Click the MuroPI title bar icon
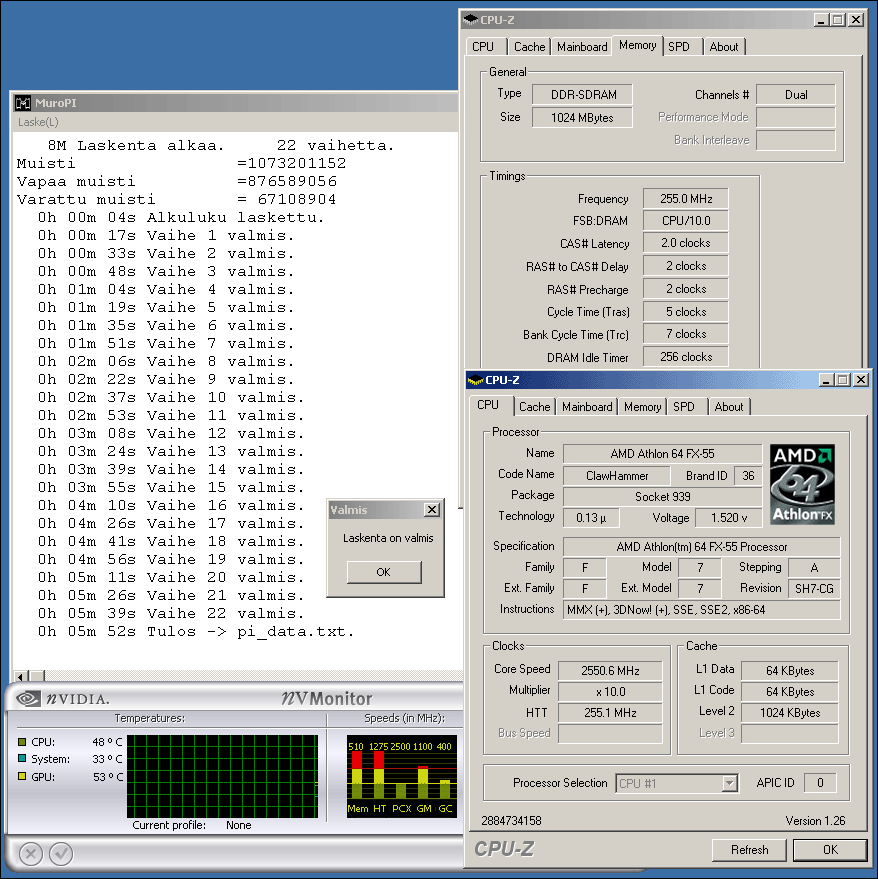 tap(23, 103)
